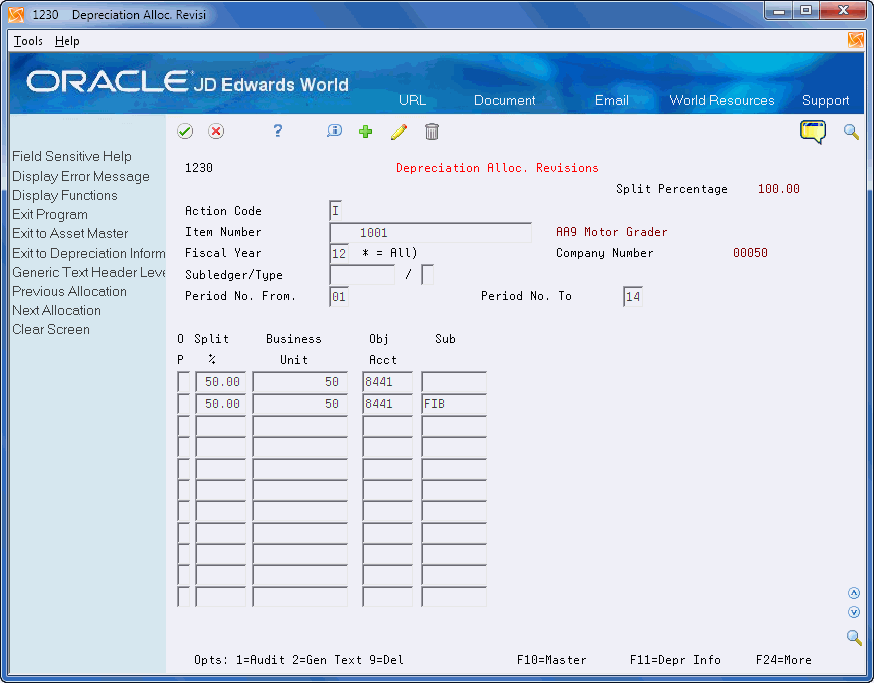874x683 pixels.
Task: Maximize the window
Action: point(806,11)
